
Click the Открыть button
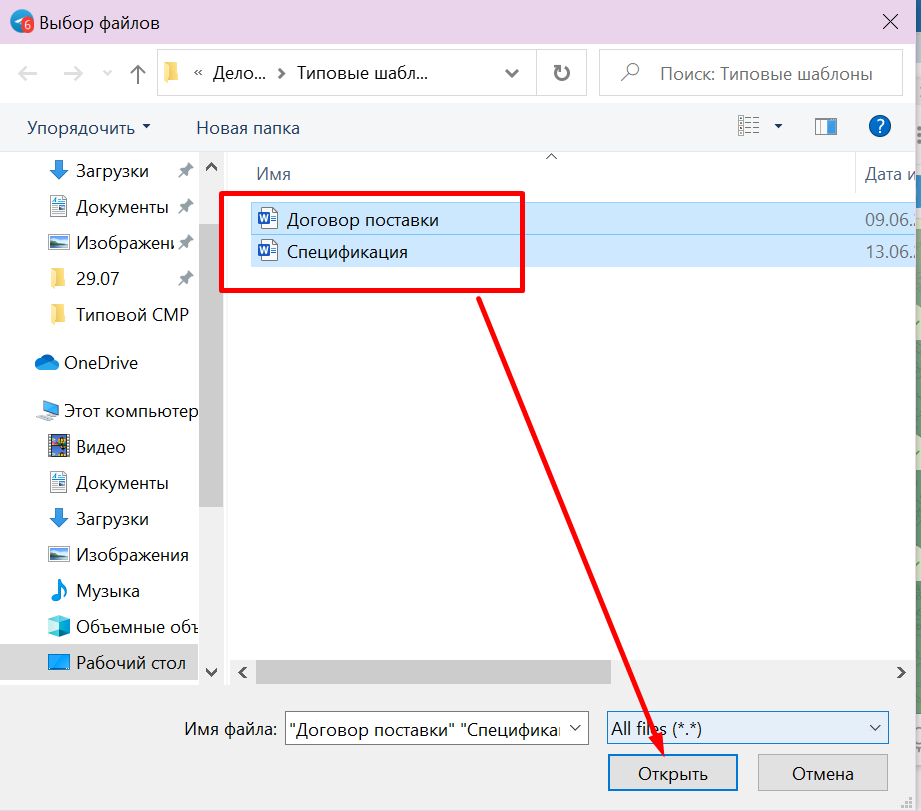tap(673, 773)
